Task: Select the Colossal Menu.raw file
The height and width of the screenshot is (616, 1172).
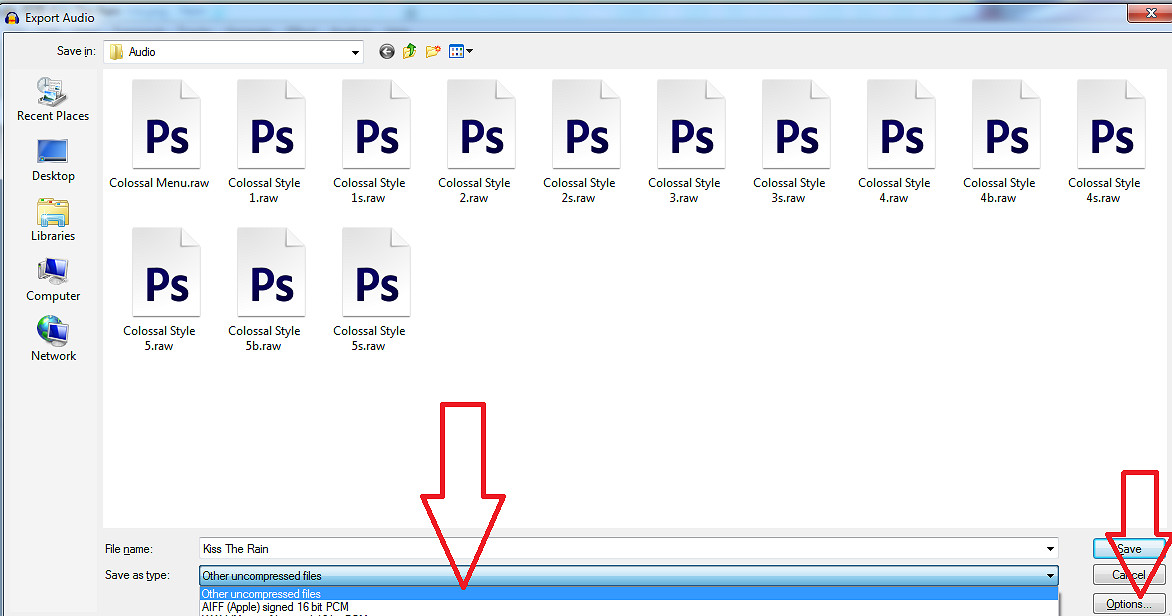Action: click(166, 135)
